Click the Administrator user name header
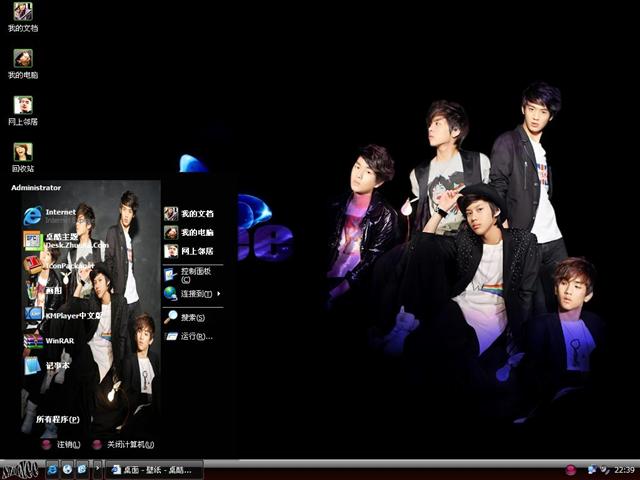The height and width of the screenshot is (480, 640). click(x=36, y=188)
